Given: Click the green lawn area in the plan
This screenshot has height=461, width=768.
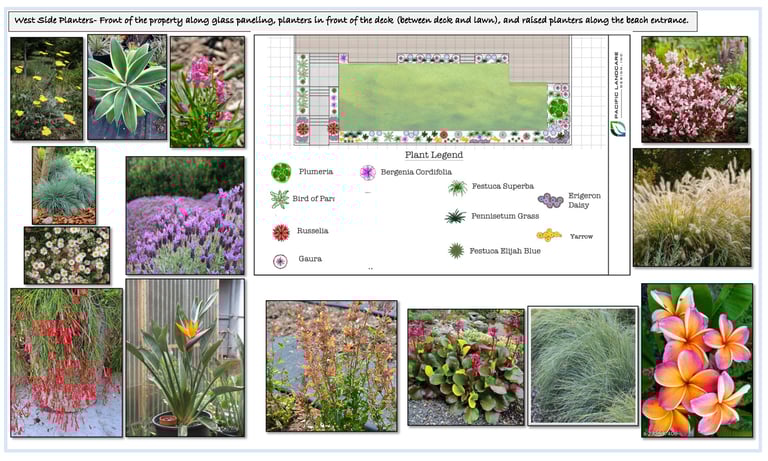Looking at the screenshot, I should tap(443, 97).
